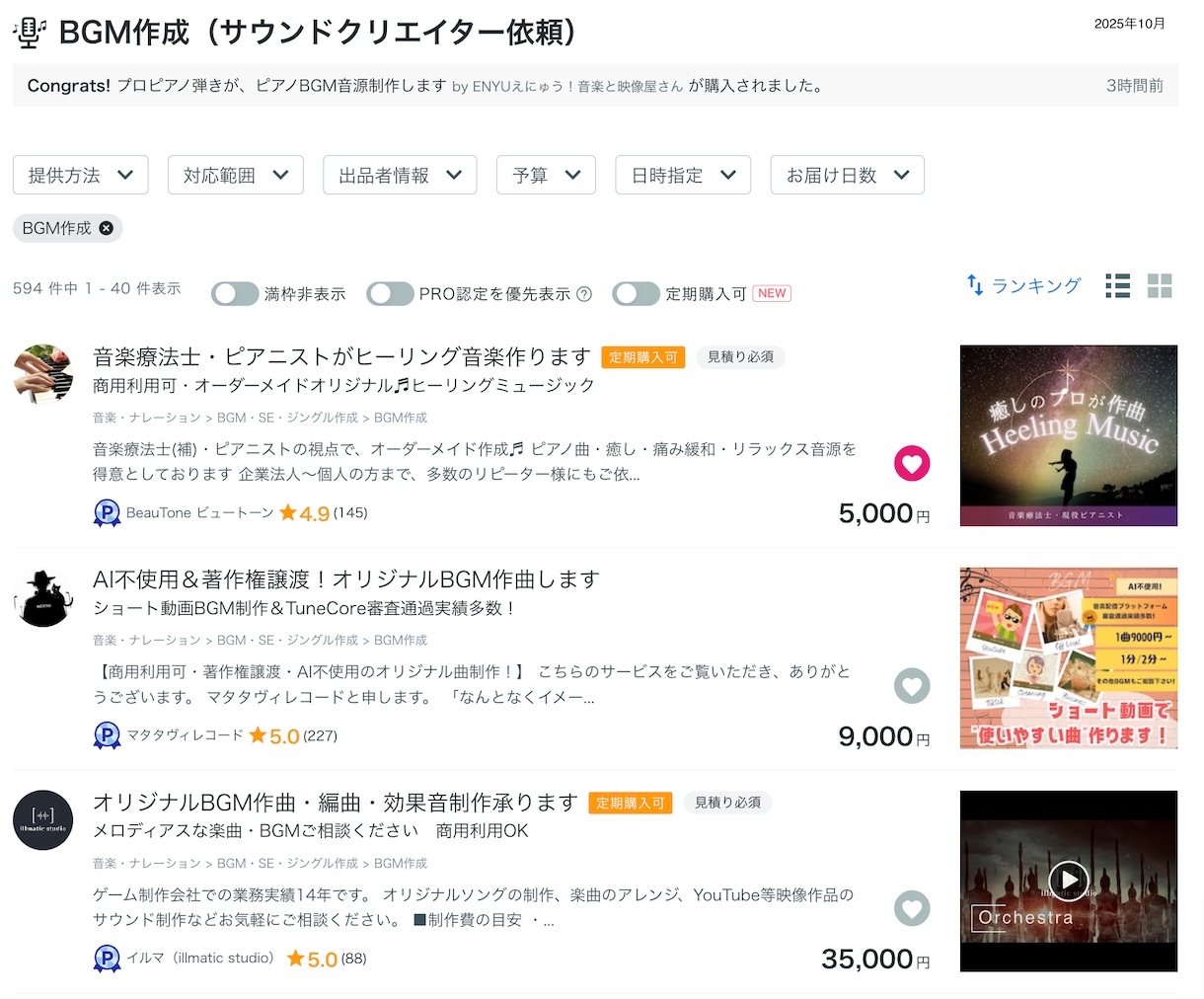The height and width of the screenshot is (999, 1204).
Task: Click 見積り必須 badge on ヒーリング音楽 listing
Action: click(x=740, y=357)
